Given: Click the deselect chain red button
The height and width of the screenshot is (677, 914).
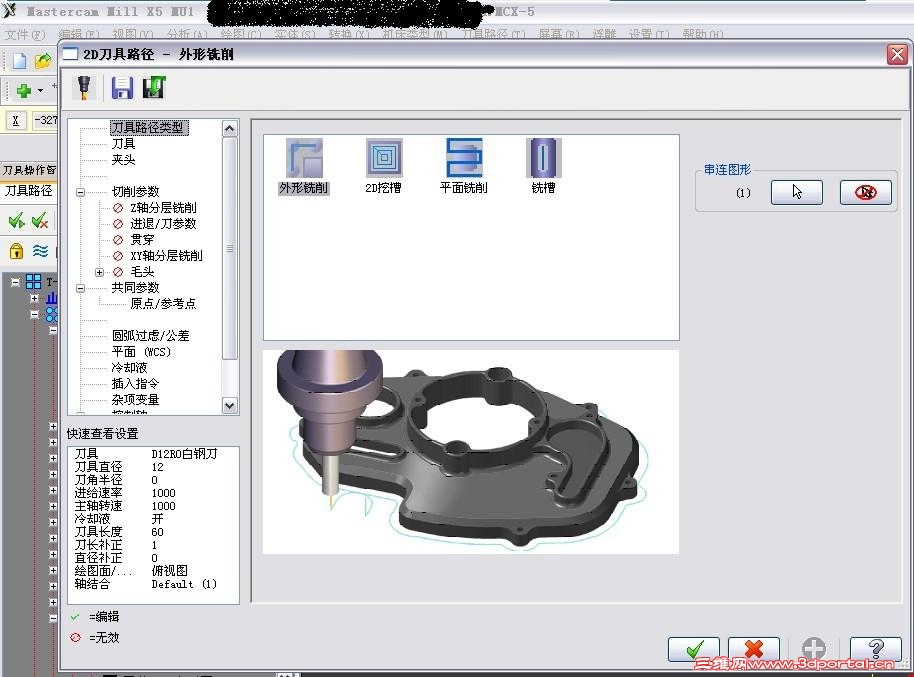Looking at the screenshot, I should coord(866,192).
